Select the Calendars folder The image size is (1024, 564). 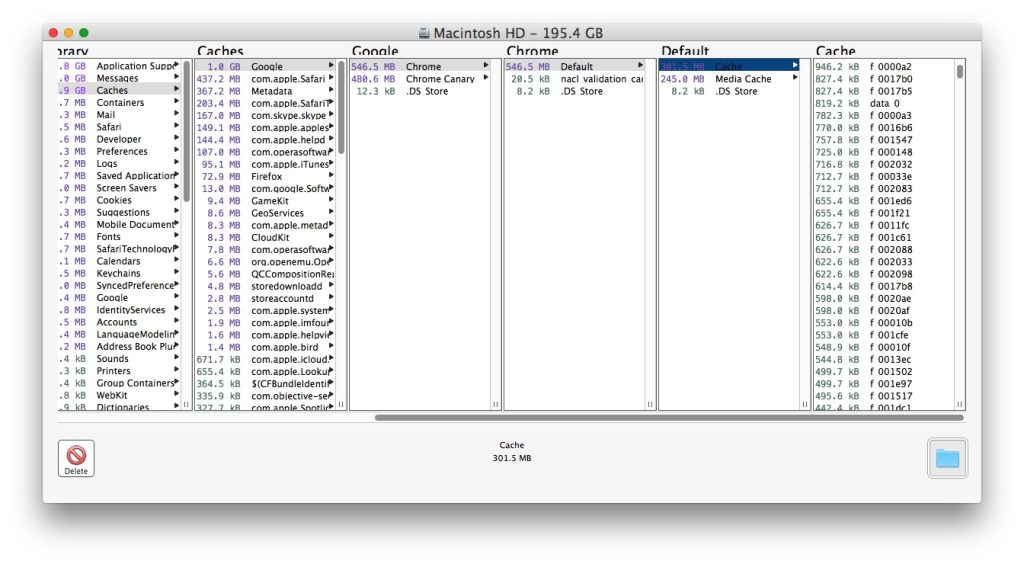(120, 260)
